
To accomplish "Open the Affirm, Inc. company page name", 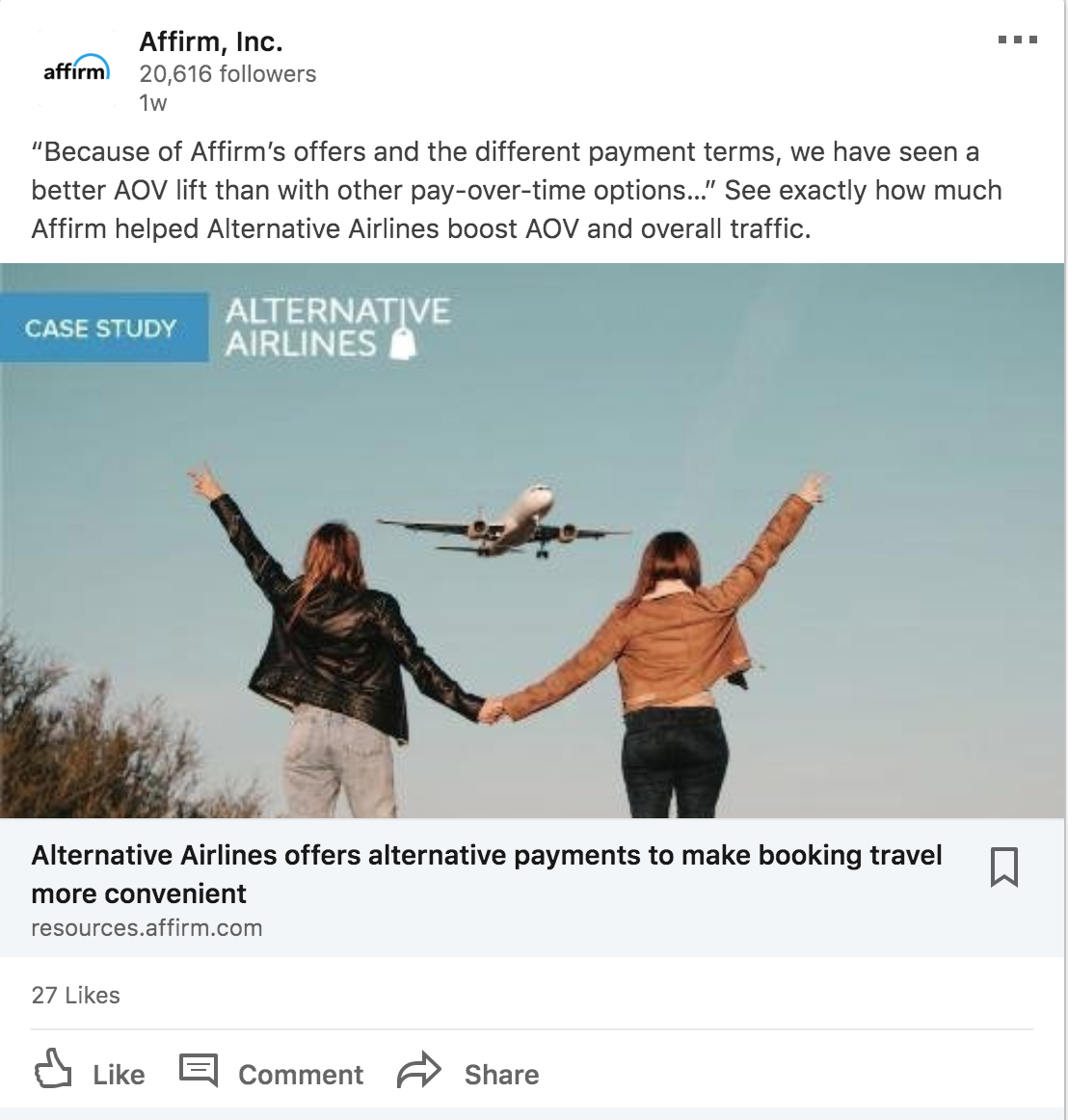I will point(211,41).
